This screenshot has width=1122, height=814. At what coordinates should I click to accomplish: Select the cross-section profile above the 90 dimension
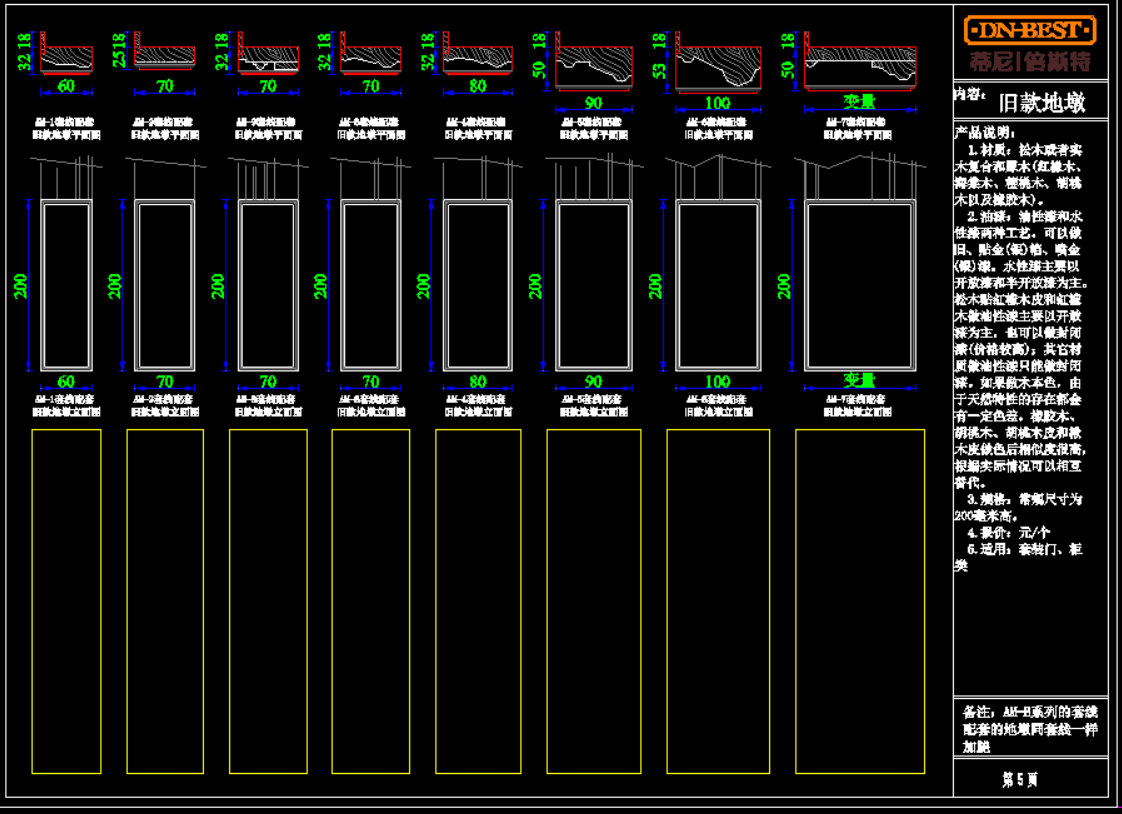click(x=594, y=66)
